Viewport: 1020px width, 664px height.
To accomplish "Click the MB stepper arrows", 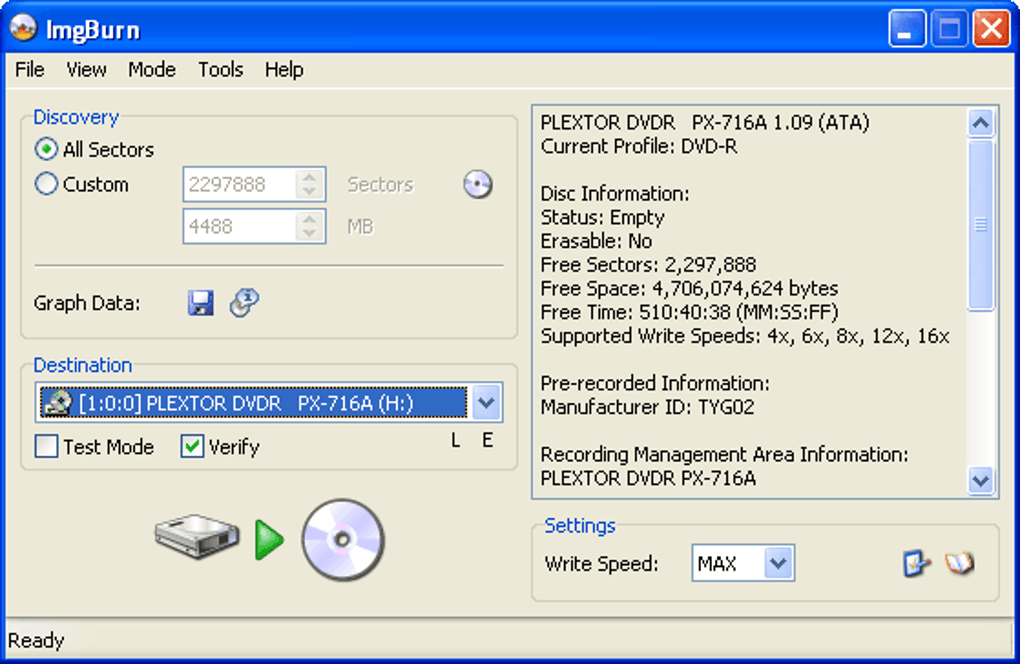I will pos(310,226).
